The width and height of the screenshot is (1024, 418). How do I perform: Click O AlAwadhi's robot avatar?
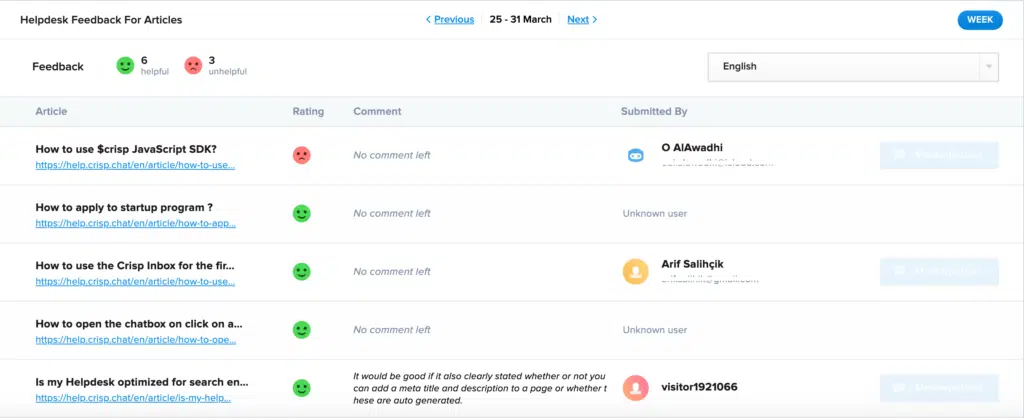pyautogui.click(x=635, y=155)
